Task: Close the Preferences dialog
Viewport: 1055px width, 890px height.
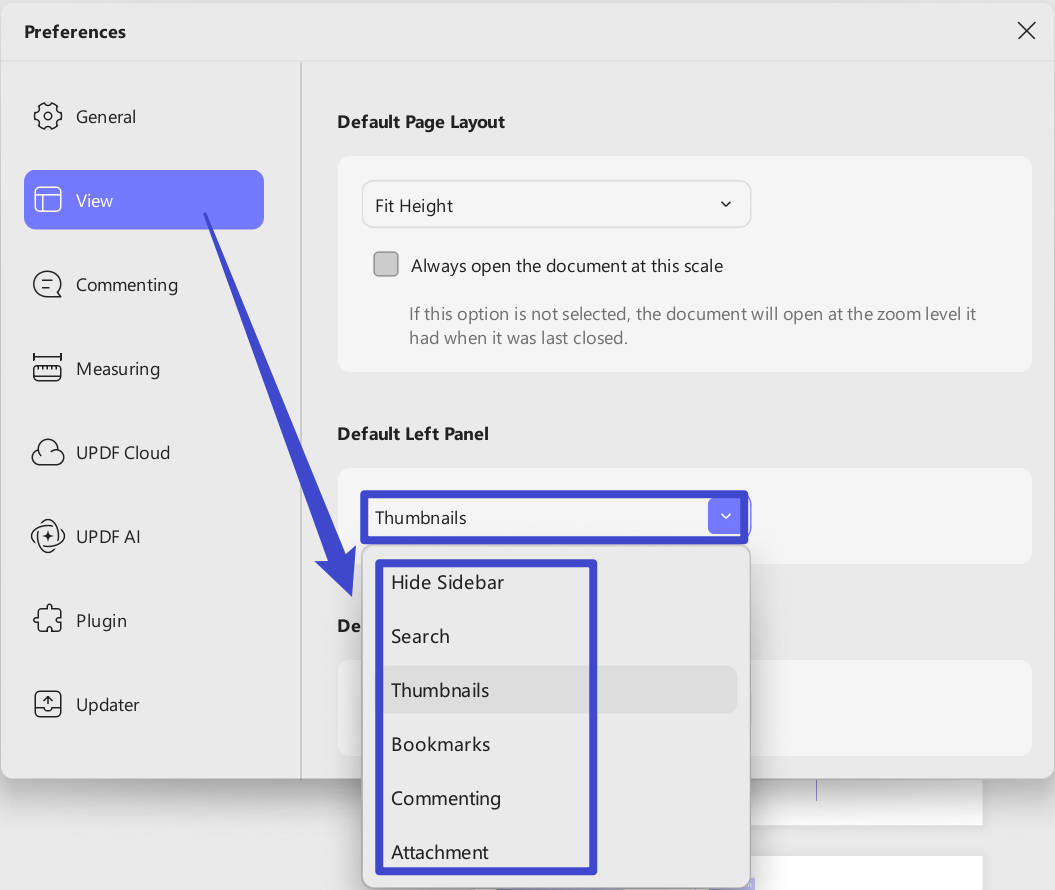Action: pyautogui.click(x=1026, y=31)
